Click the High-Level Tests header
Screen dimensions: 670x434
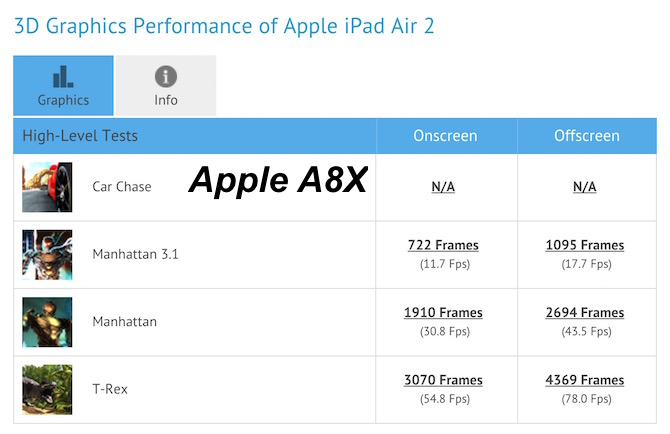[x=80, y=136]
